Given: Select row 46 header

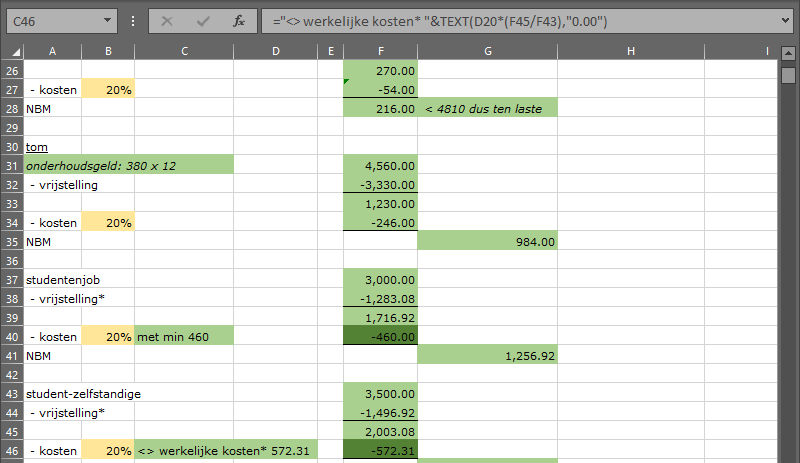Looking at the screenshot, I should tap(12, 451).
